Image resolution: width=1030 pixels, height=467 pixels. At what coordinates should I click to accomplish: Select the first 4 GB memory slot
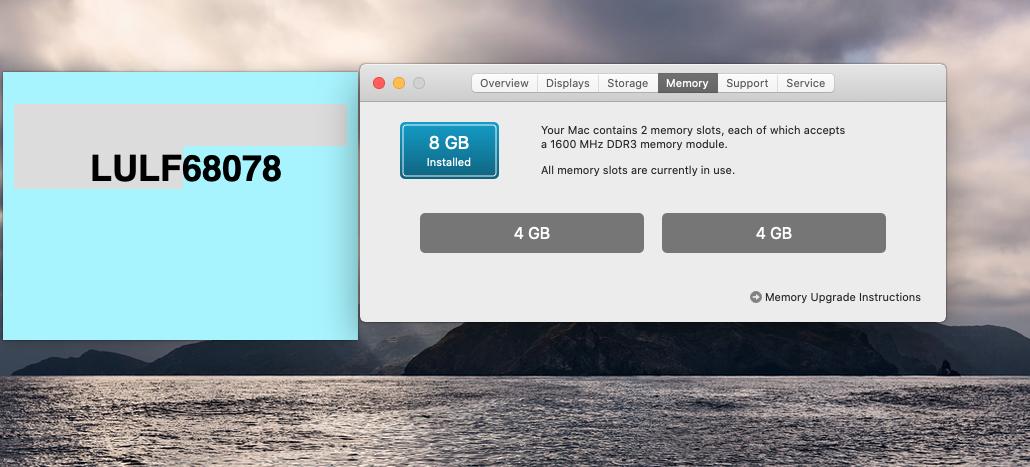pyautogui.click(x=531, y=233)
